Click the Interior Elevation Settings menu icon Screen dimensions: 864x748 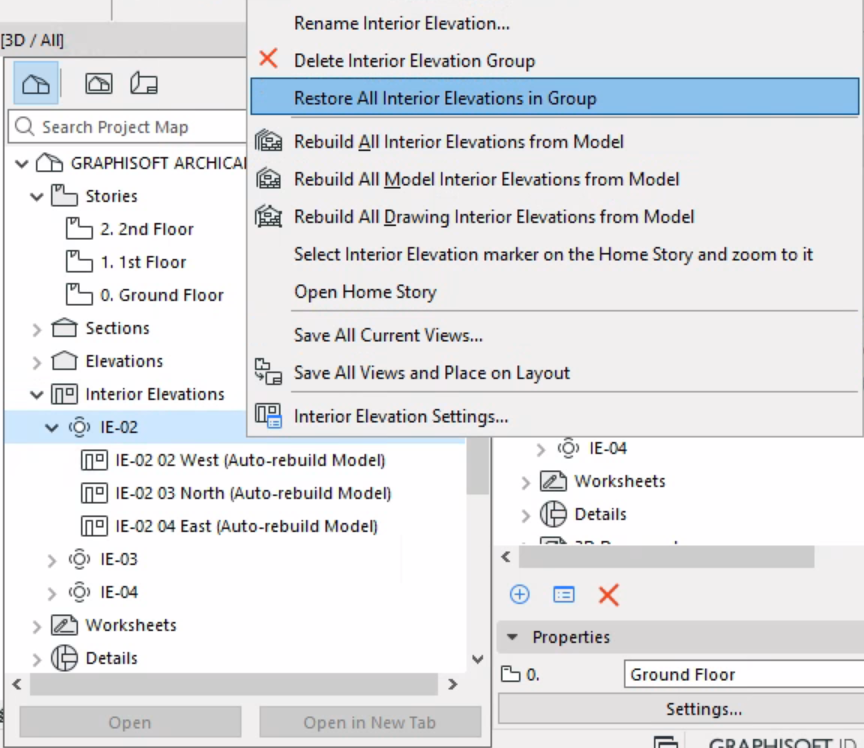pos(268,416)
